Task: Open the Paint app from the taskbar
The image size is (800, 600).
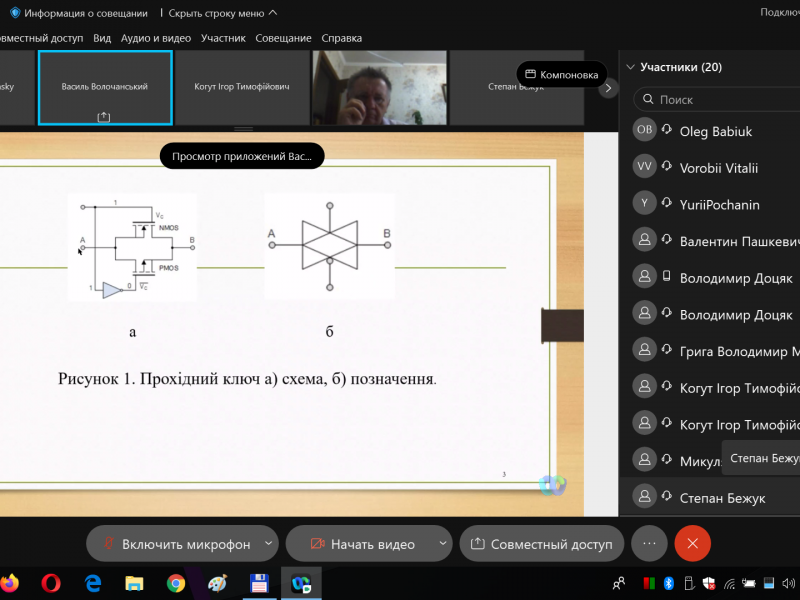Action: [217, 582]
